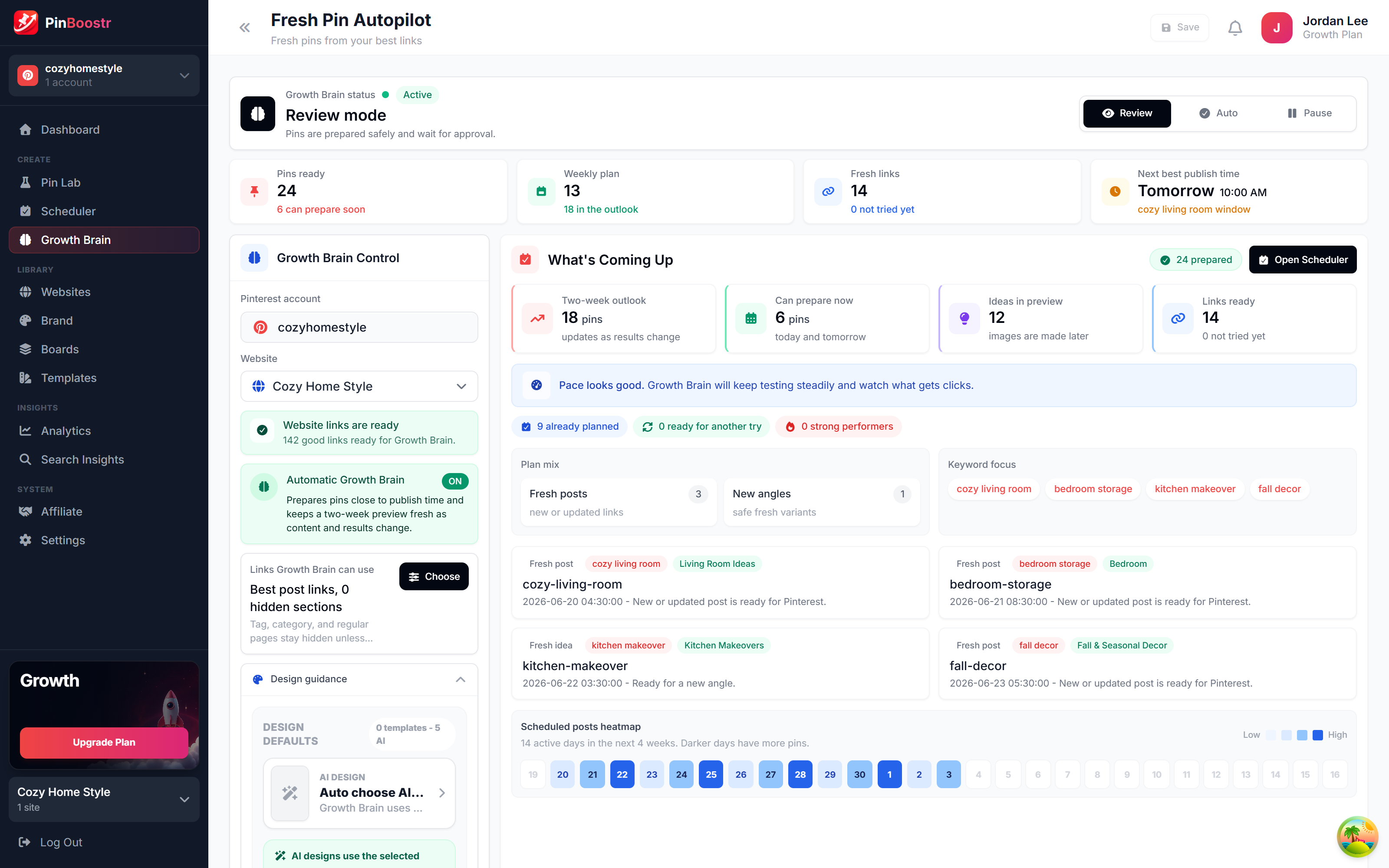Open the bedroom-storage post card
This screenshot has height=868, width=1389.
[1147, 583]
